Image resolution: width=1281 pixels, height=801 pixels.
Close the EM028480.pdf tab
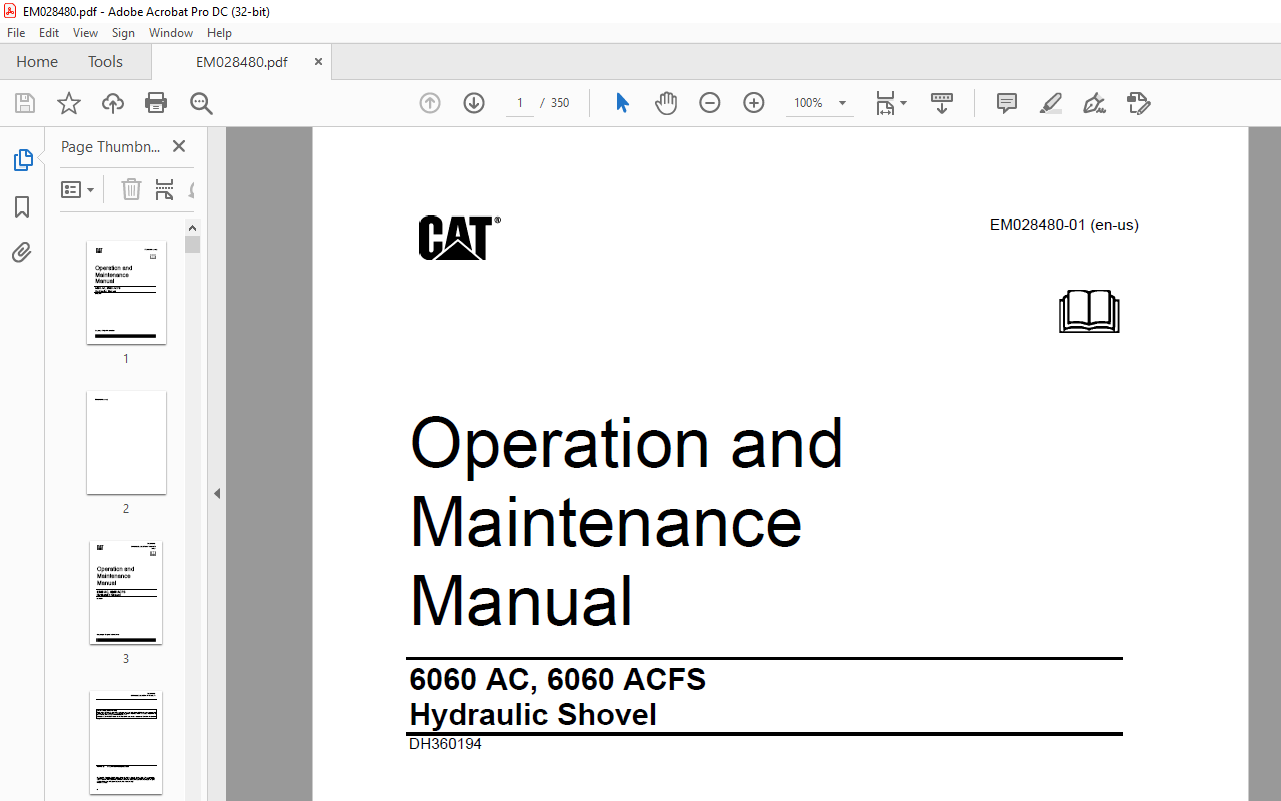[318, 61]
